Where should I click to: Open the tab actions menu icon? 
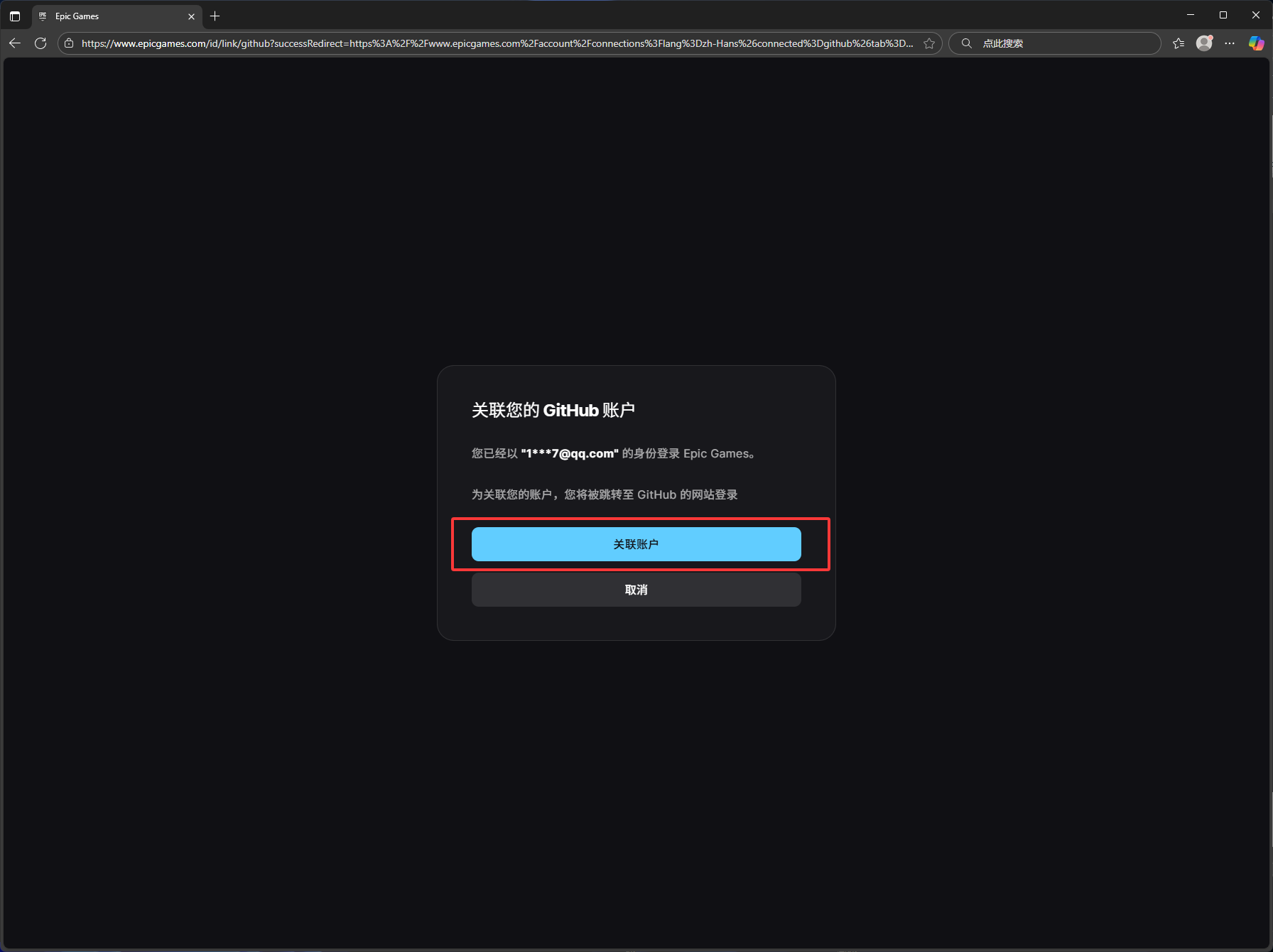[15, 16]
